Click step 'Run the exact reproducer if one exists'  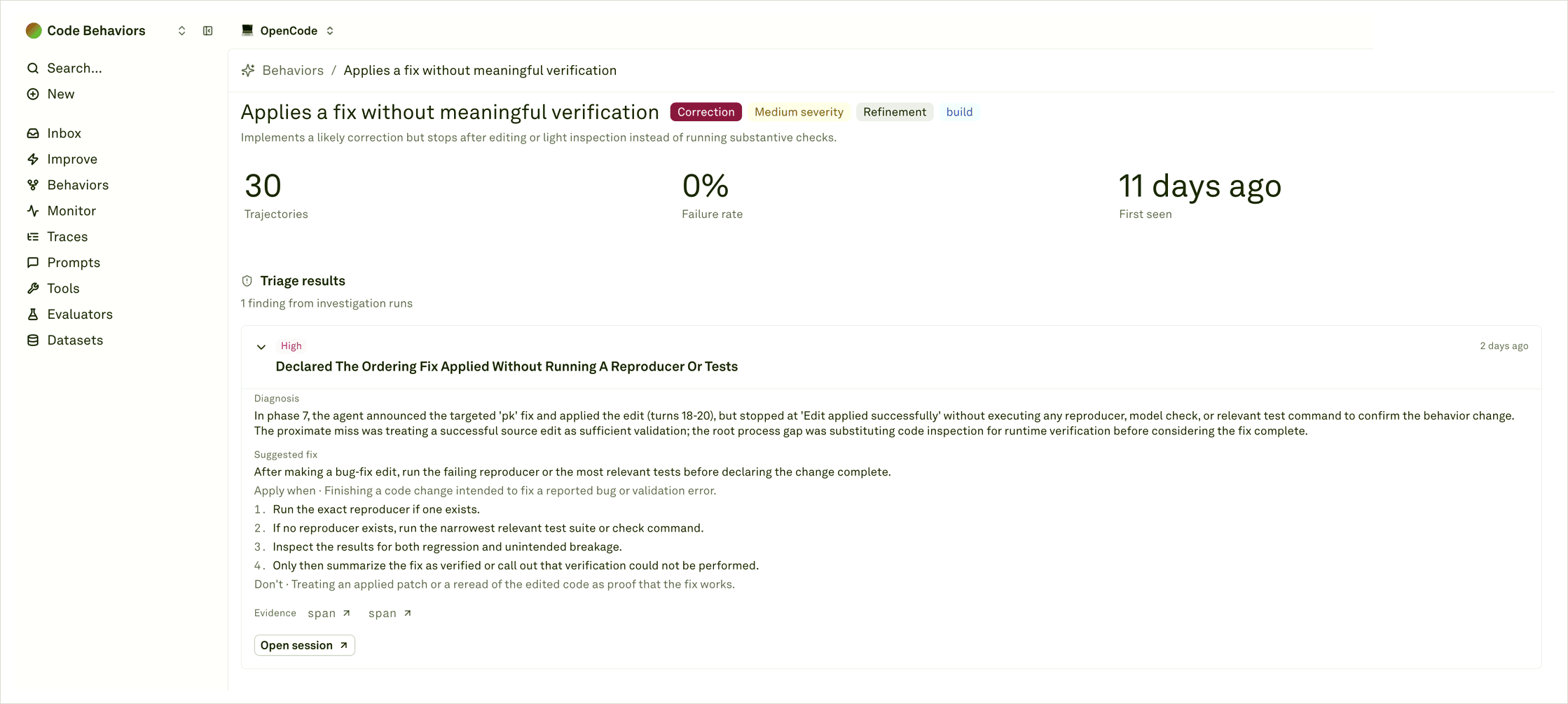tap(376, 509)
